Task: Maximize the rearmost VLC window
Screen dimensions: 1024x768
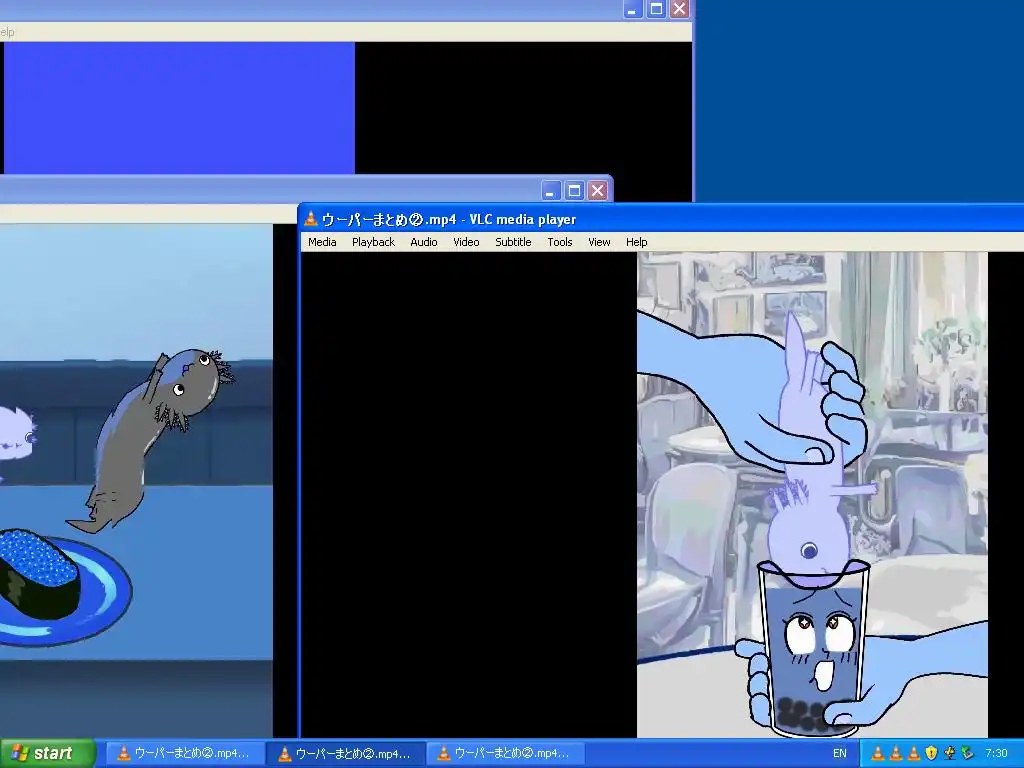Action: [x=656, y=9]
